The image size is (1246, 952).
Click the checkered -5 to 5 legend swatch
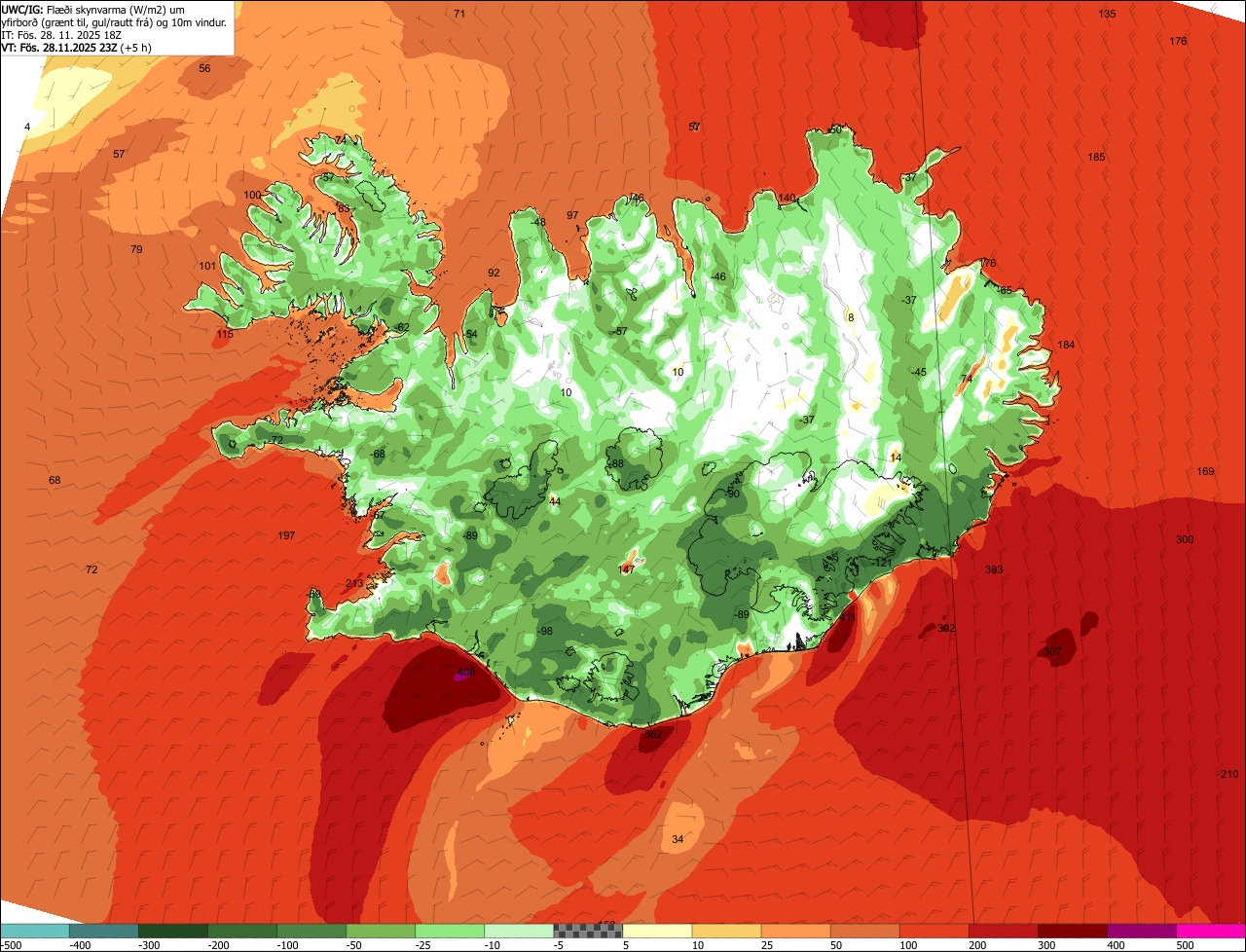[588, 931]
